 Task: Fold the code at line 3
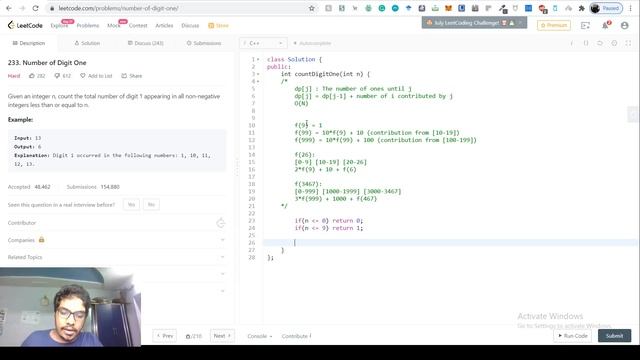click(x=258, y=74)
